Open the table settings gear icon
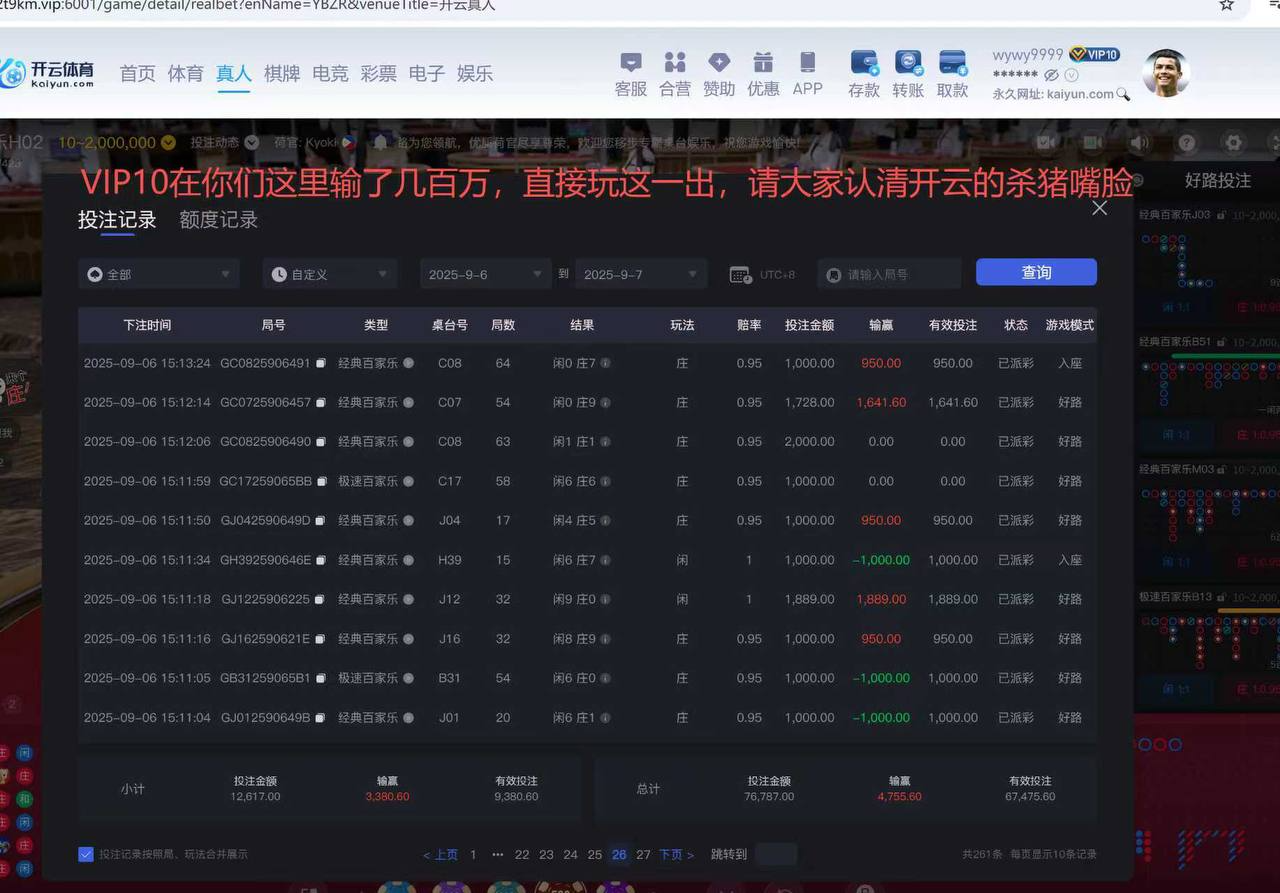The height and width of the screenshot is (893, 1280). pos(1234,142)
